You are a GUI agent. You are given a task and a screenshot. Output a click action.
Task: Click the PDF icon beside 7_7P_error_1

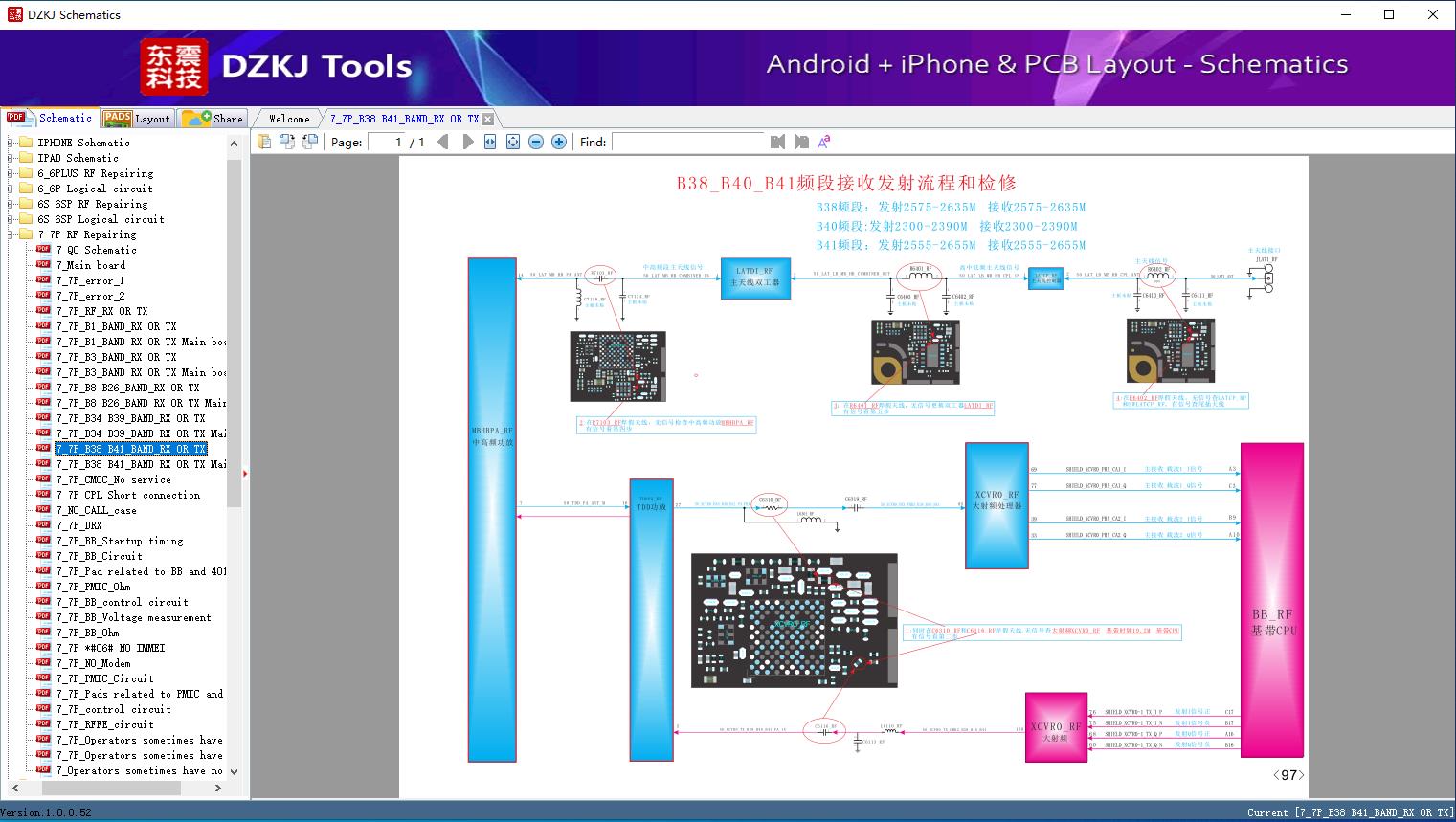[43, 280]
